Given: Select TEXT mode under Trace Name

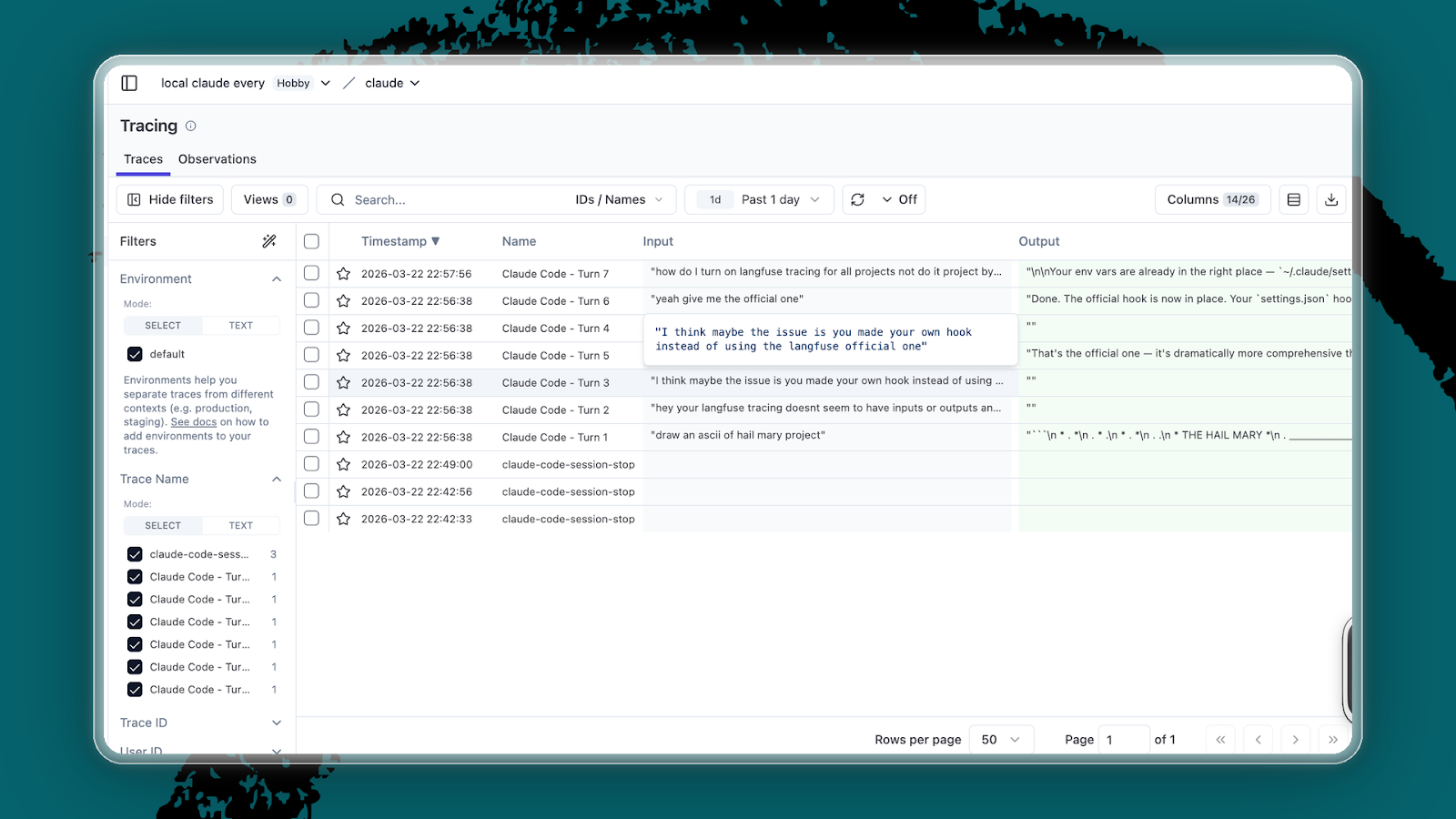Looking at the screenshot, I should tap(240, 526).
